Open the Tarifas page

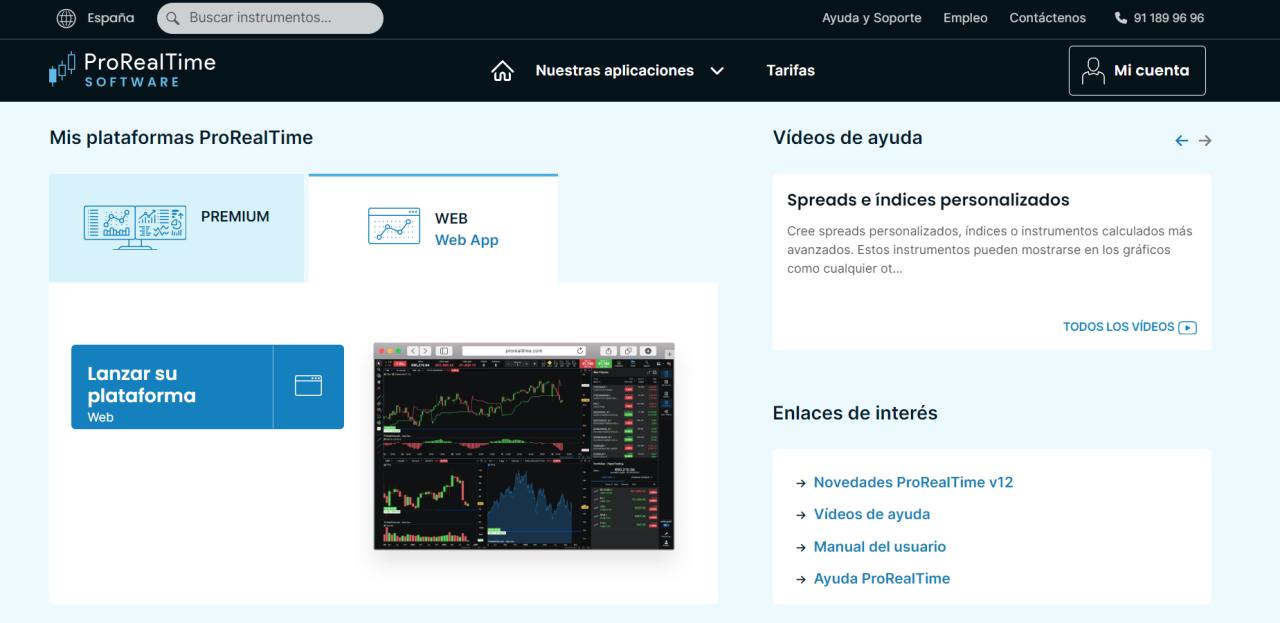click(790, 70)
